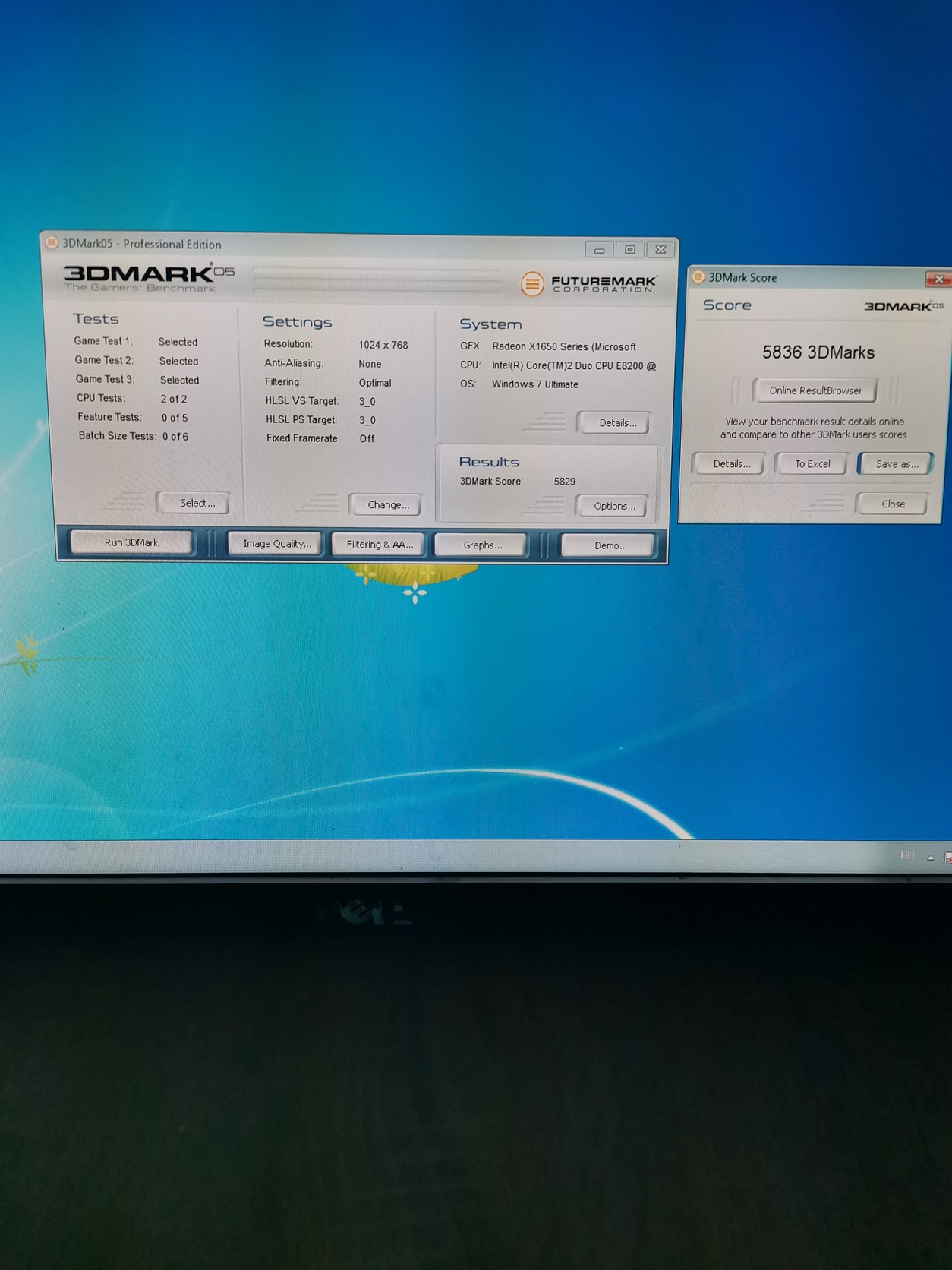The height and width of the screenshot is (1270, 952).
Task: Export the score with To Excel
Action: (x=812, y=463)
